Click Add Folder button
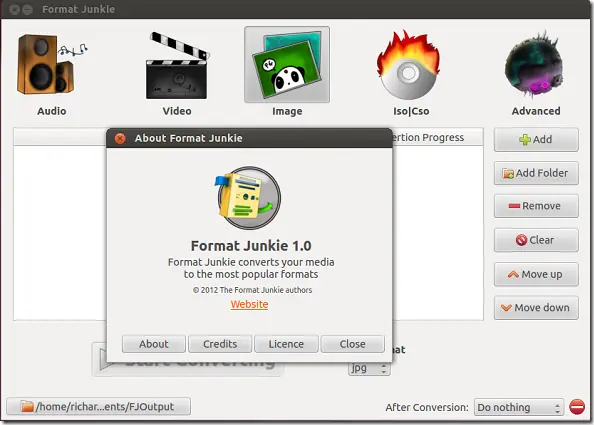This screenshot has width=594, height=425. pyautogui.click(x=536, y=173)
